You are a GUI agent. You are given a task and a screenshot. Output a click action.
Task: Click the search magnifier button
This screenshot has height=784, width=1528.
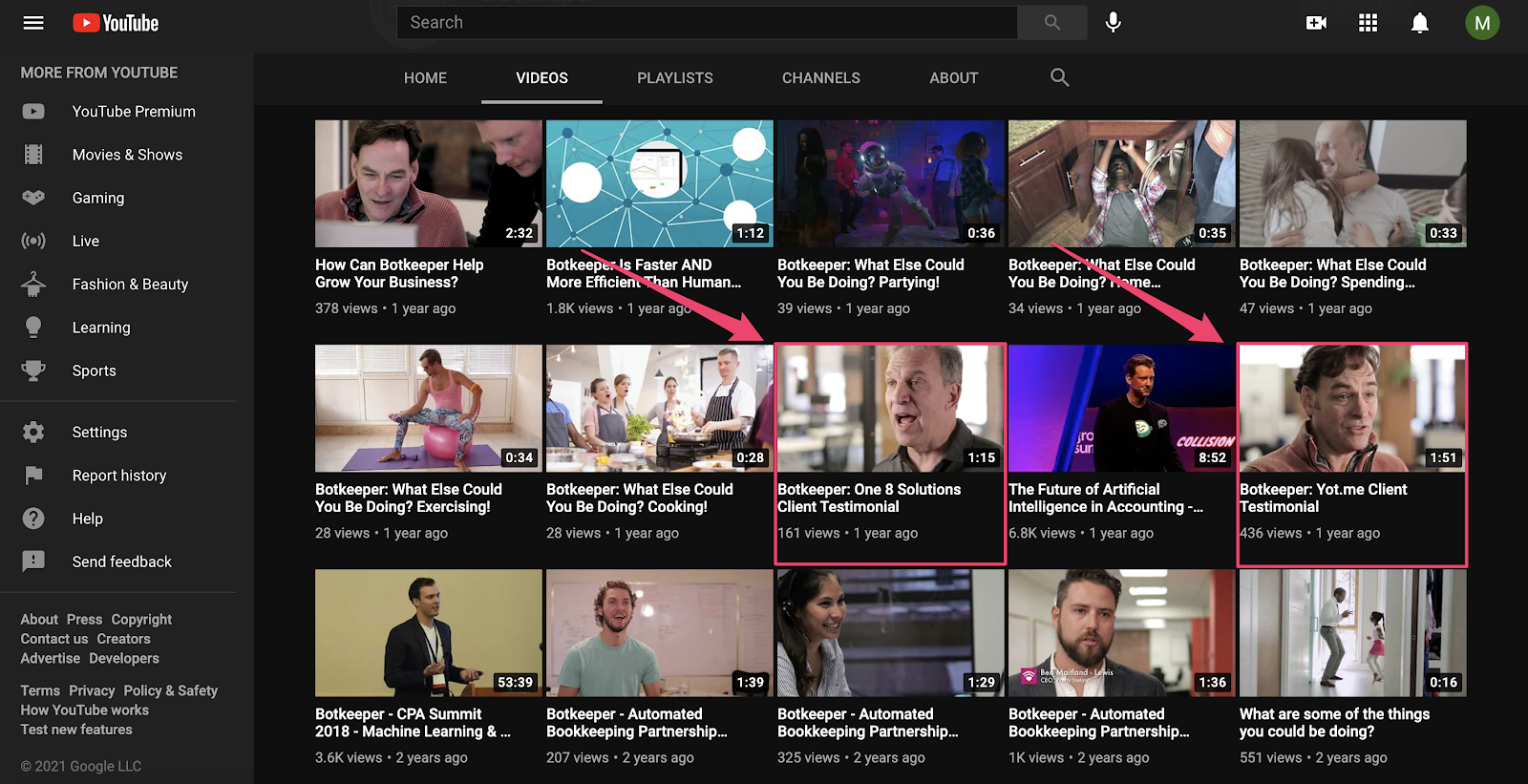(x=1051, y=22)
